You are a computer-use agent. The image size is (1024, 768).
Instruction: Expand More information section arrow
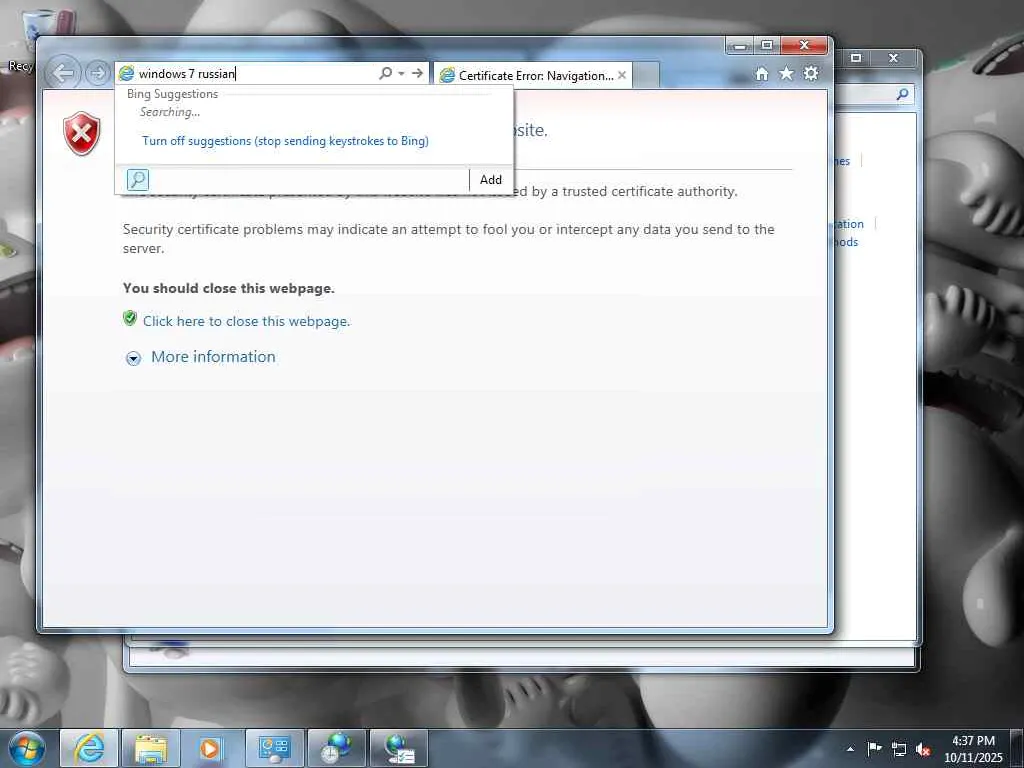pyautogui.click(x=133, y=358)
